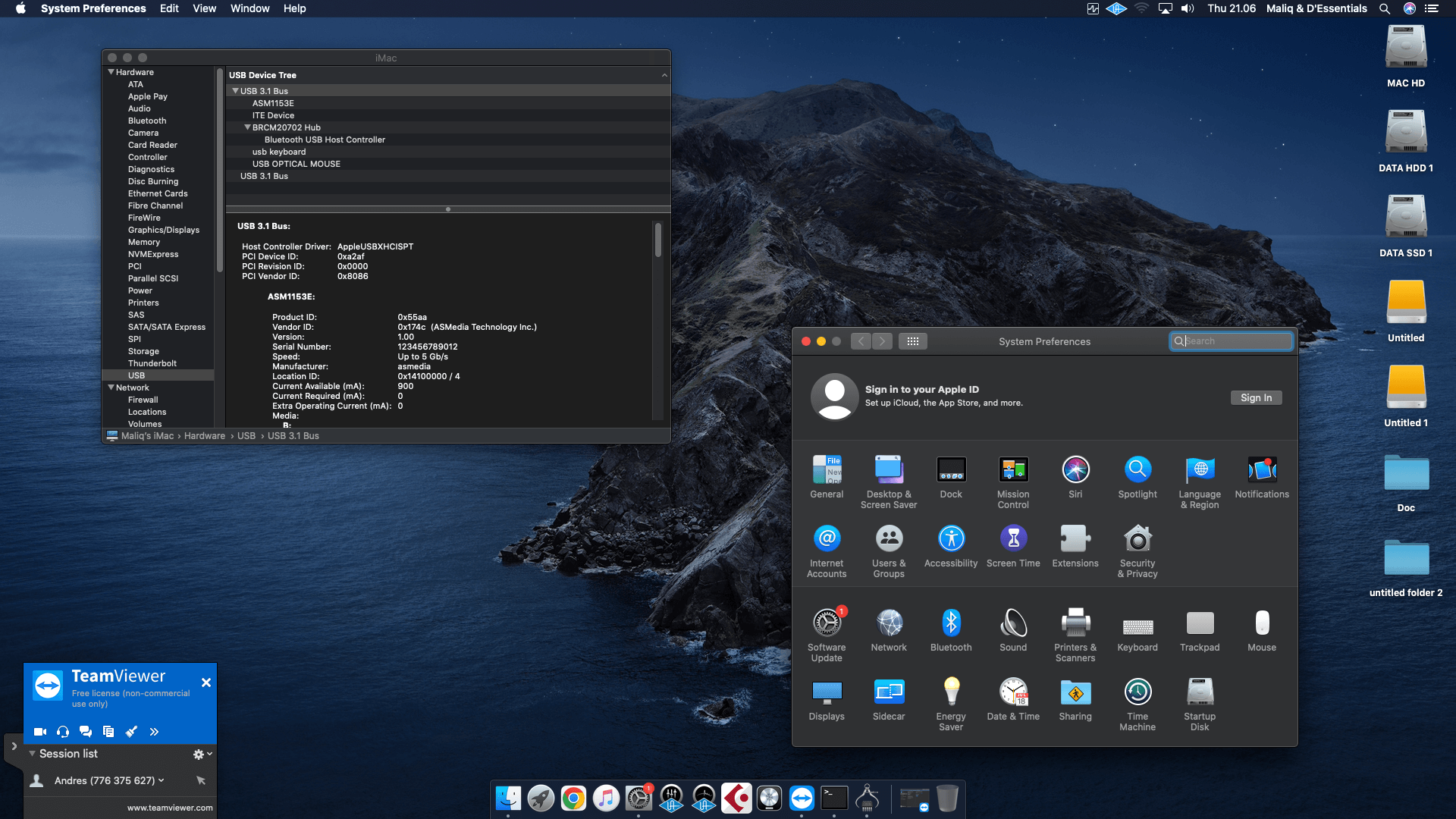Select the TeamViewer headset audio call icon
The image size is (1456, 819).
coord(62,732)
